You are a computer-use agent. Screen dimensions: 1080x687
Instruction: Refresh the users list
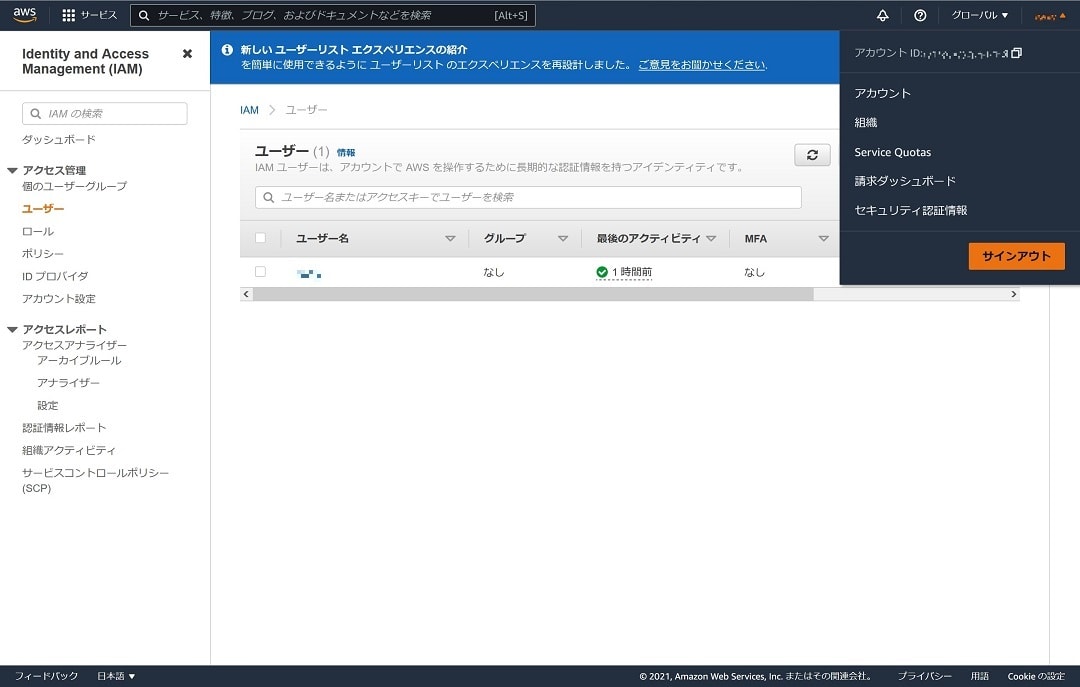pos(812,155)
